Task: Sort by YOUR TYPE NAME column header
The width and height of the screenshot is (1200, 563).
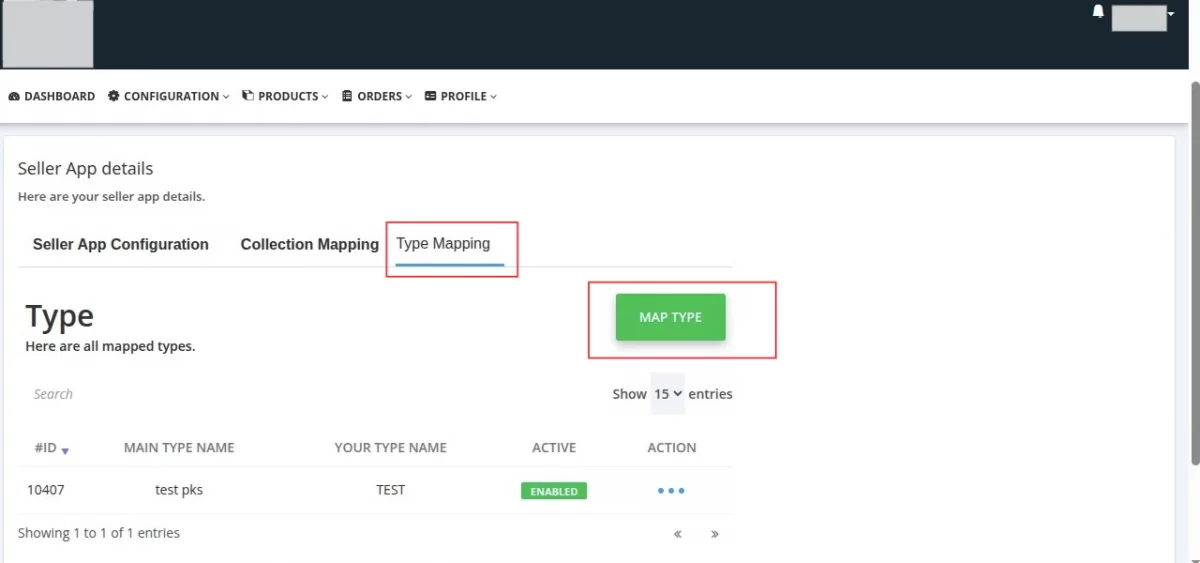Action: click(391, 448)
